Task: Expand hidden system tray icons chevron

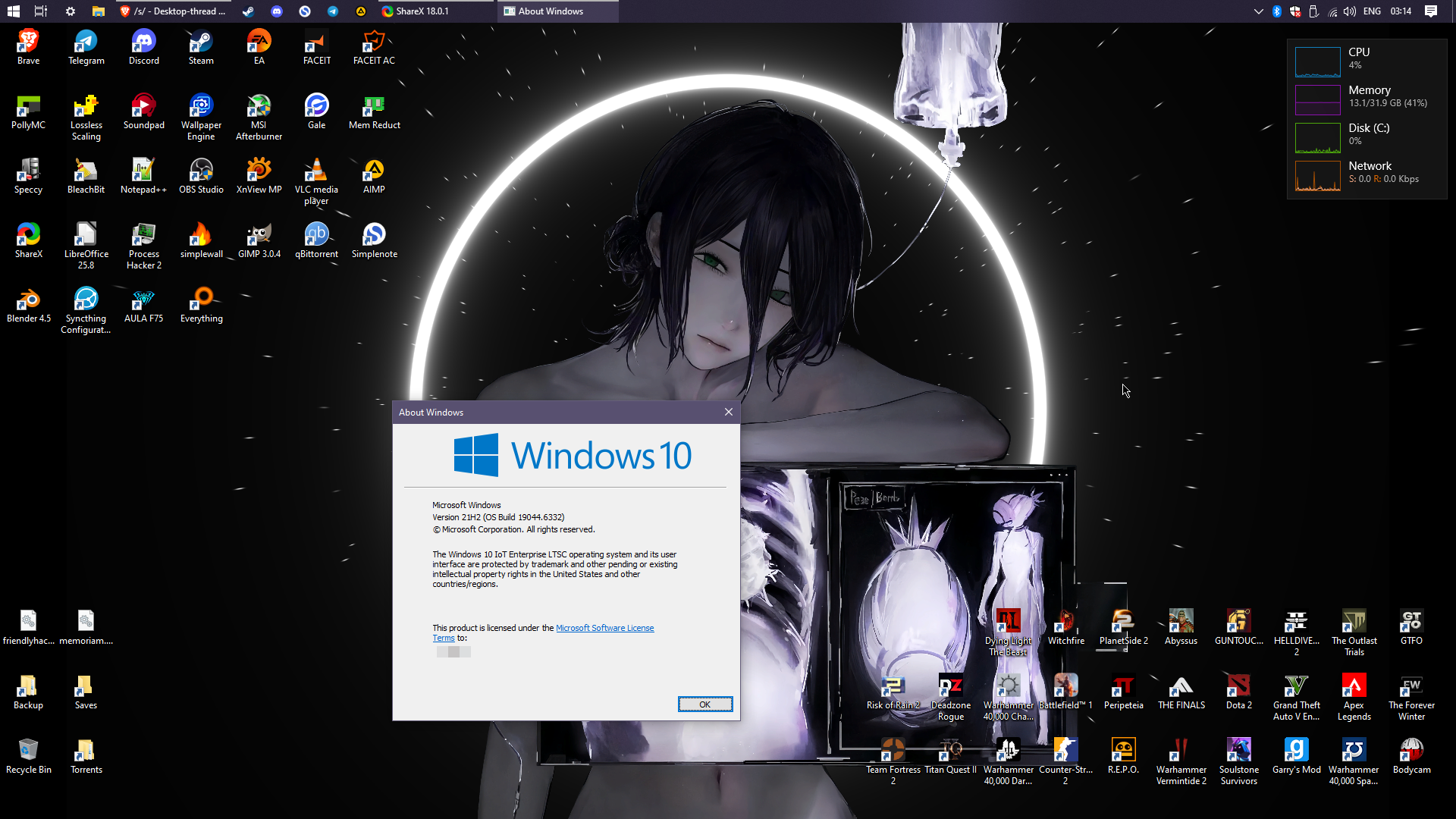Action: pos(1258,11)
